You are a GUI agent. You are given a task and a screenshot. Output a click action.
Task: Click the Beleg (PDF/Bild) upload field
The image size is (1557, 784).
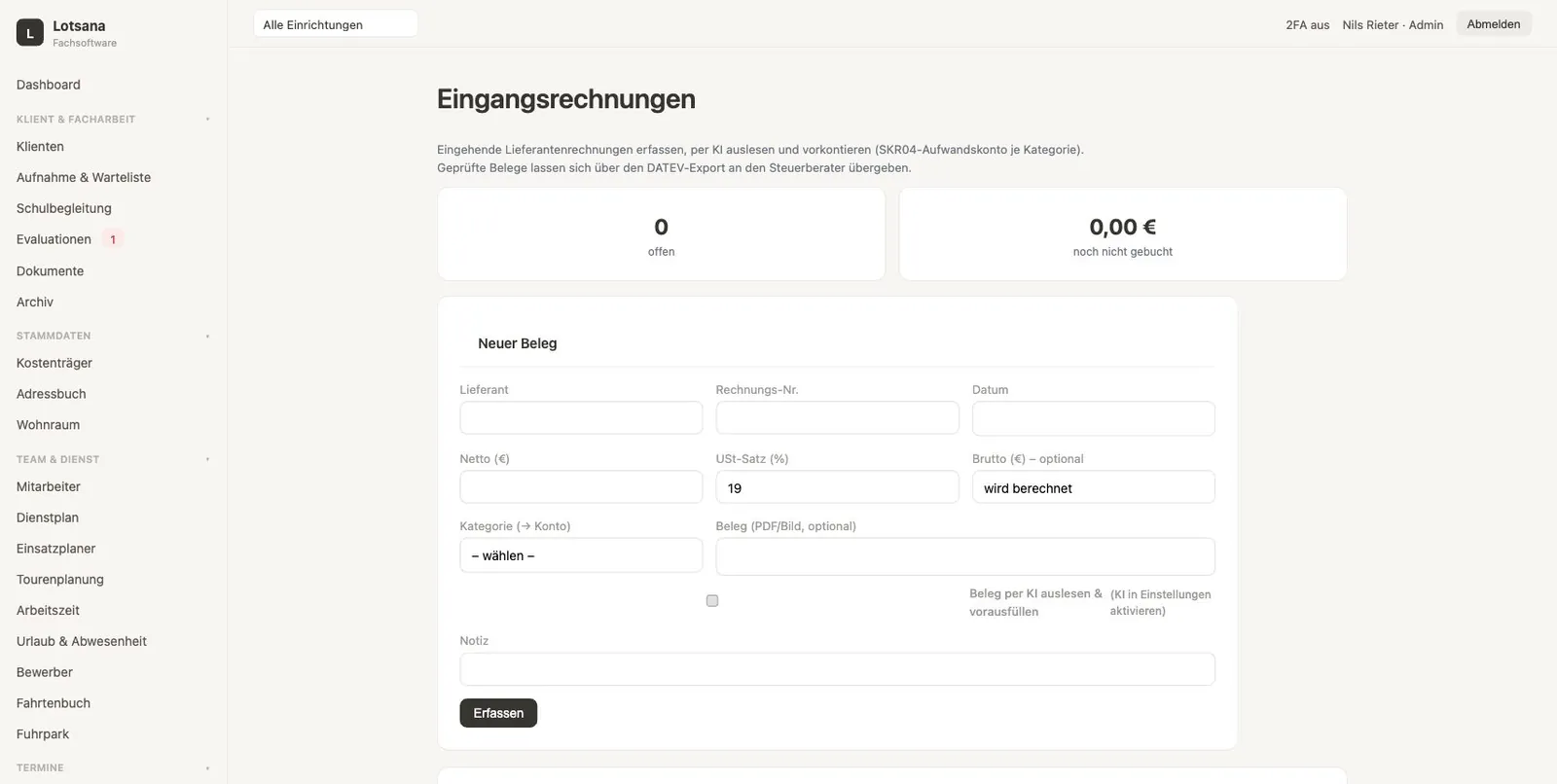pyautogui.click(x=965, y=556)
